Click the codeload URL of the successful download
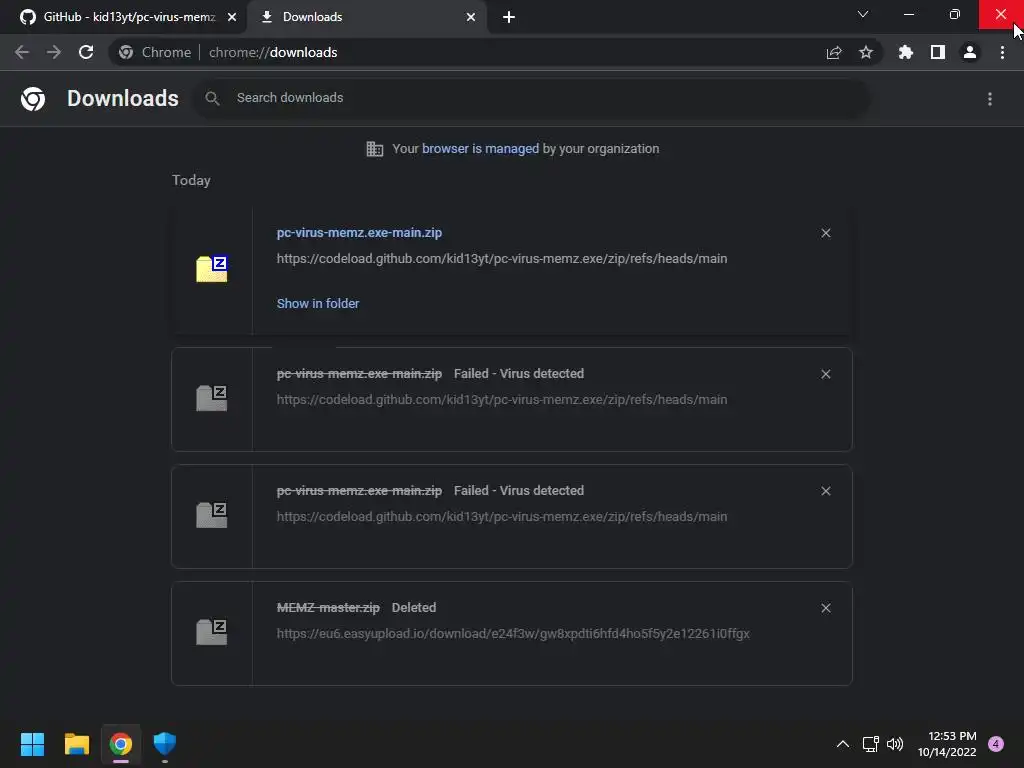 coord(502,259)
